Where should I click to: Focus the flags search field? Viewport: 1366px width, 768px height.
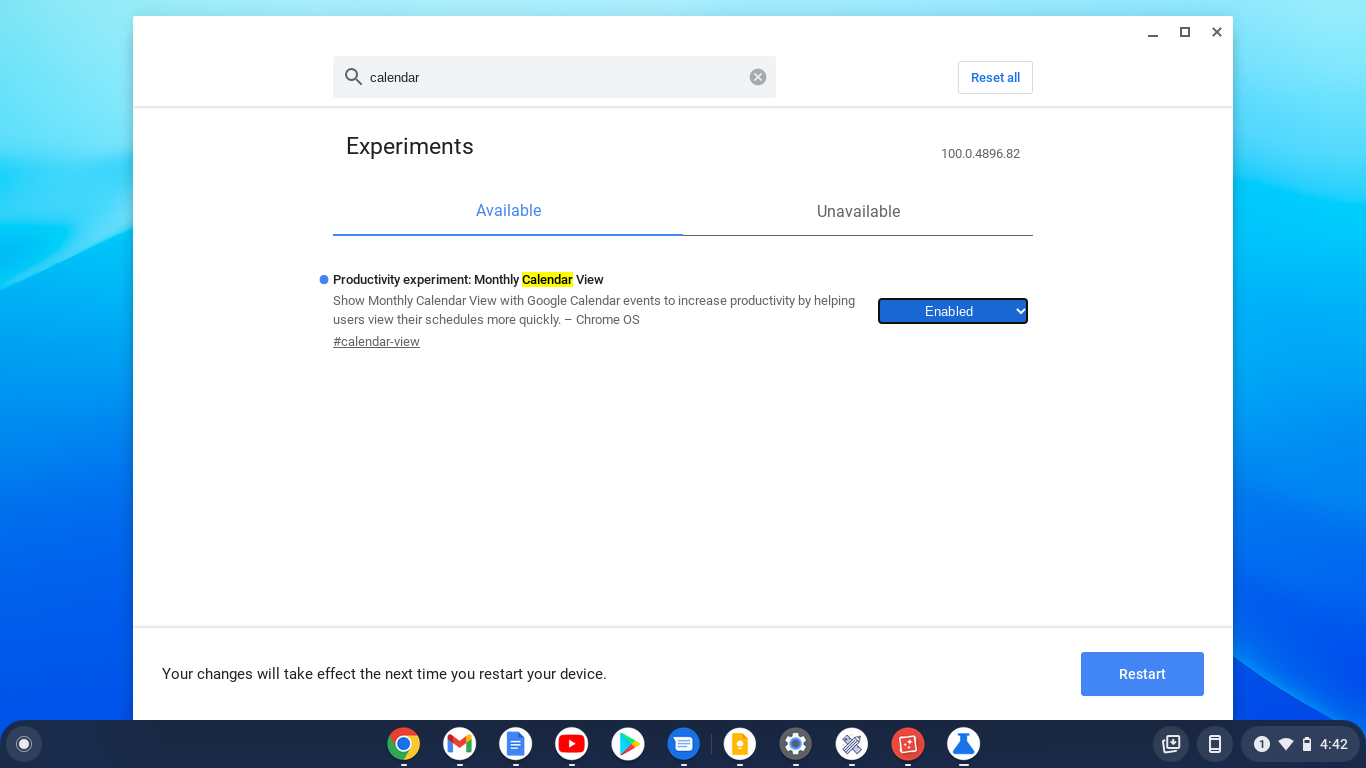click(x=554, y=77)
